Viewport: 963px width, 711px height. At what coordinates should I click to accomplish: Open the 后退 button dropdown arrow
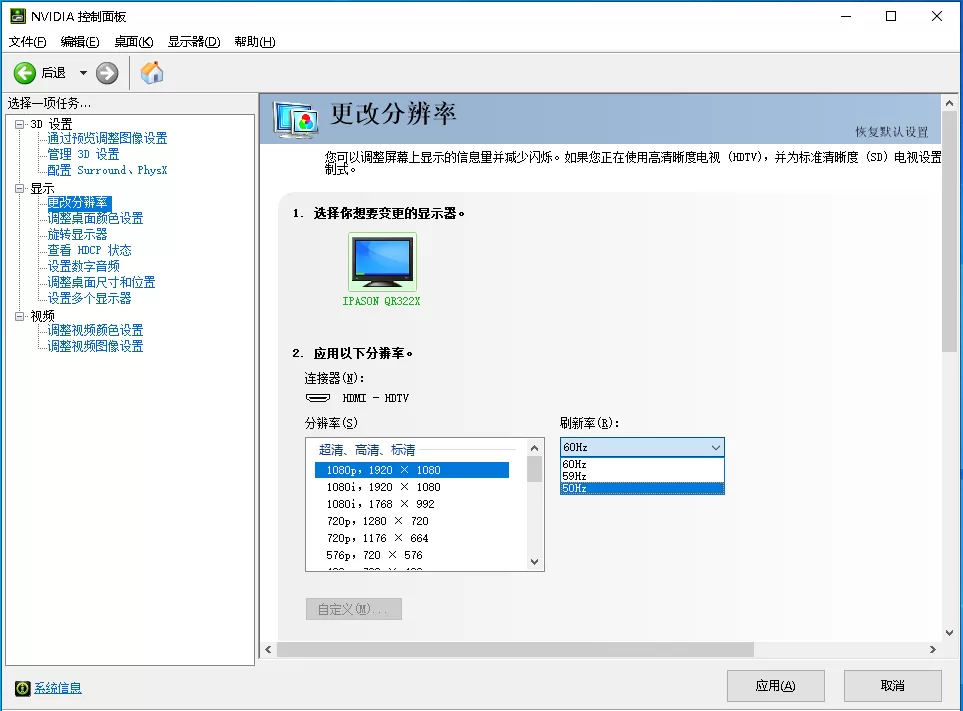[x=83, y=72]
